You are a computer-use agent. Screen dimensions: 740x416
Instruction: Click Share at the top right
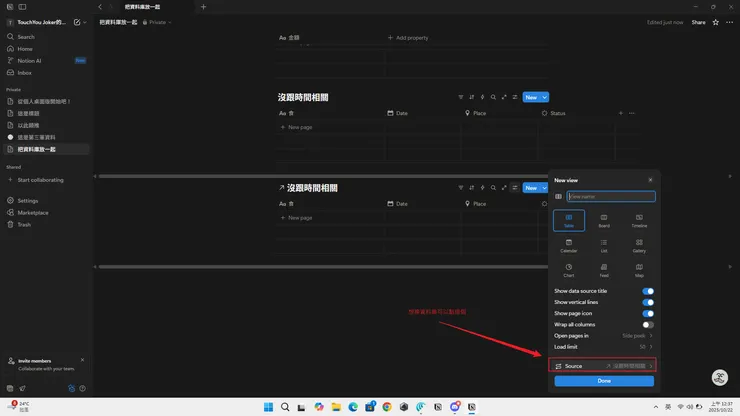point(698,22)
